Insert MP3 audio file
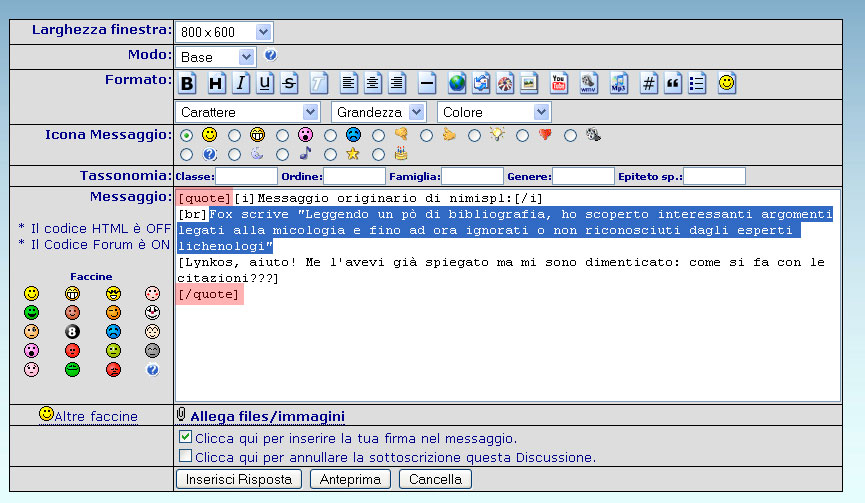865x503 pixels. pyautogui.click(x=619, y=83)
